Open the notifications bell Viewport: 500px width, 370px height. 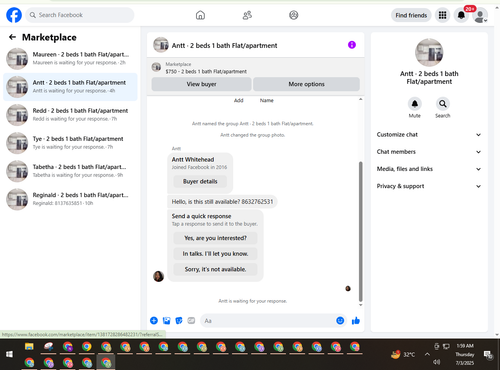pyautogui.click(x=461, y=15)
